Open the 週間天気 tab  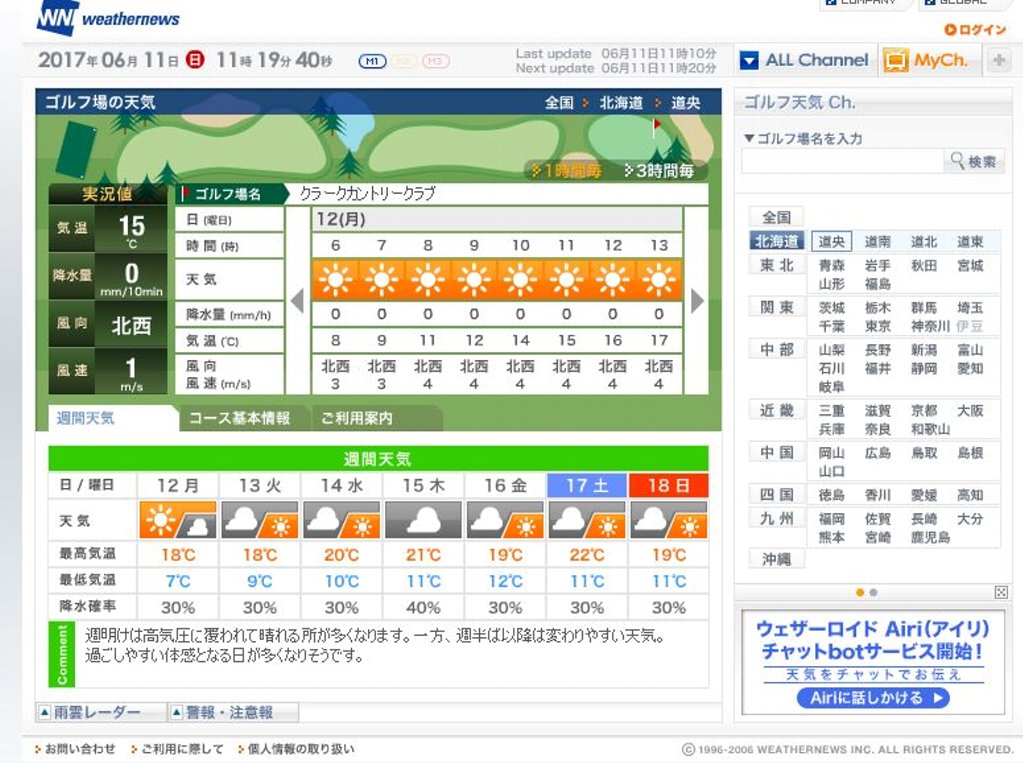[x=113, y=418]
